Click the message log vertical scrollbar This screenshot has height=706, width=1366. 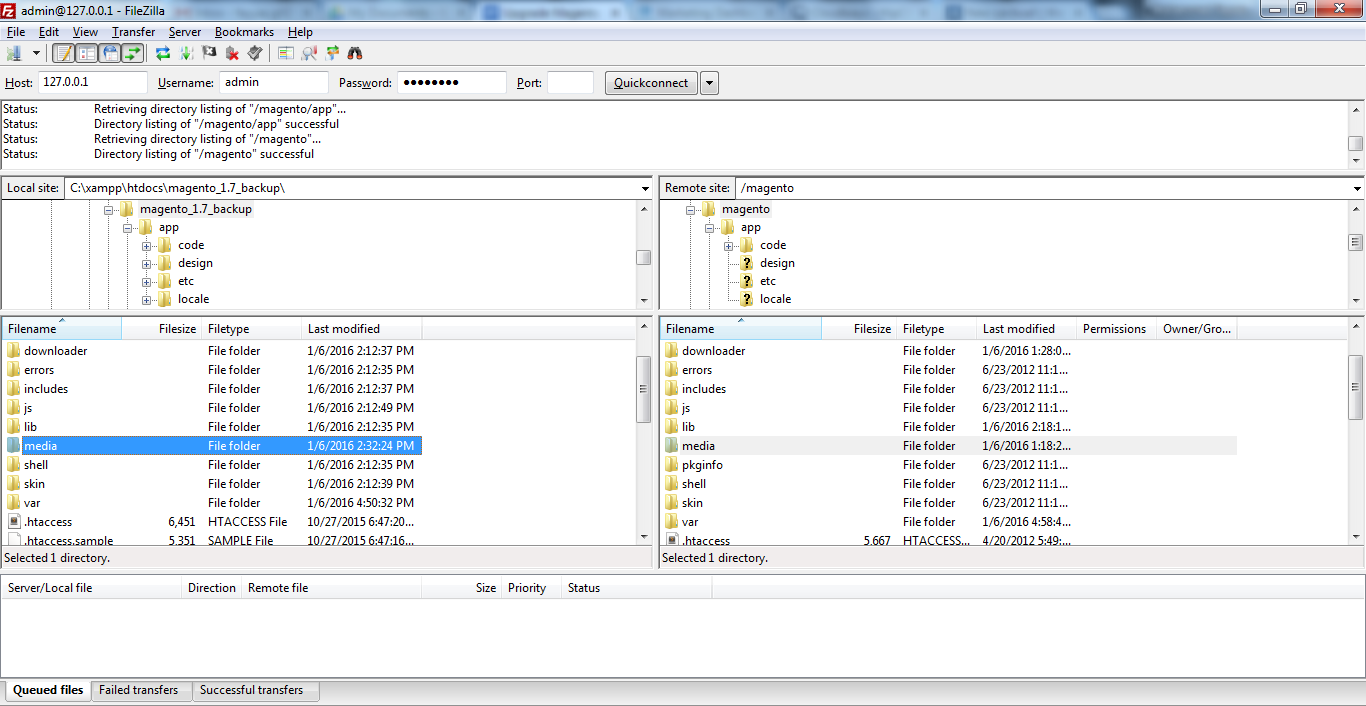pos(1356,134)
